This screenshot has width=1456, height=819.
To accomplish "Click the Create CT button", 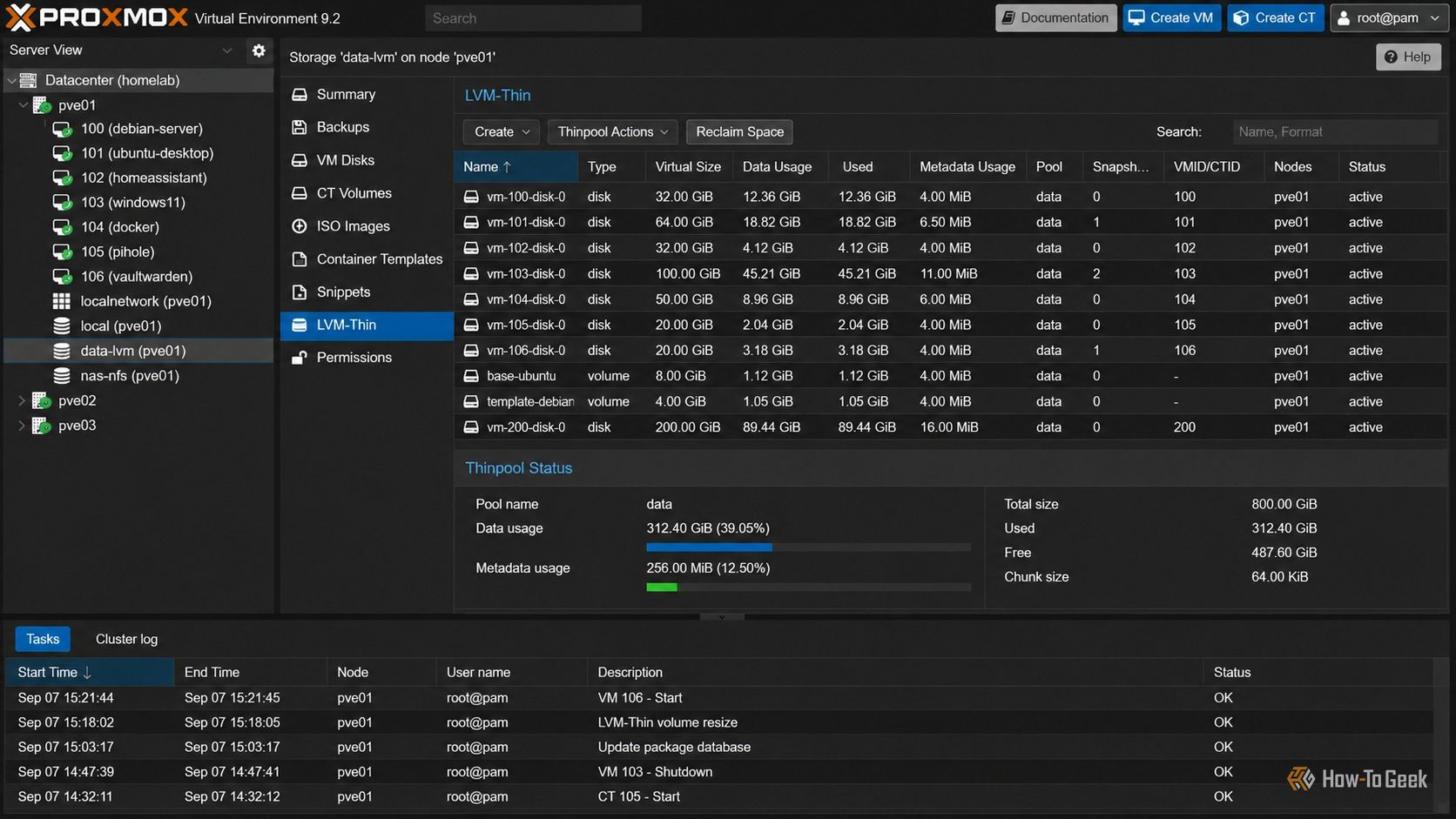I will tap(1276, 18).
